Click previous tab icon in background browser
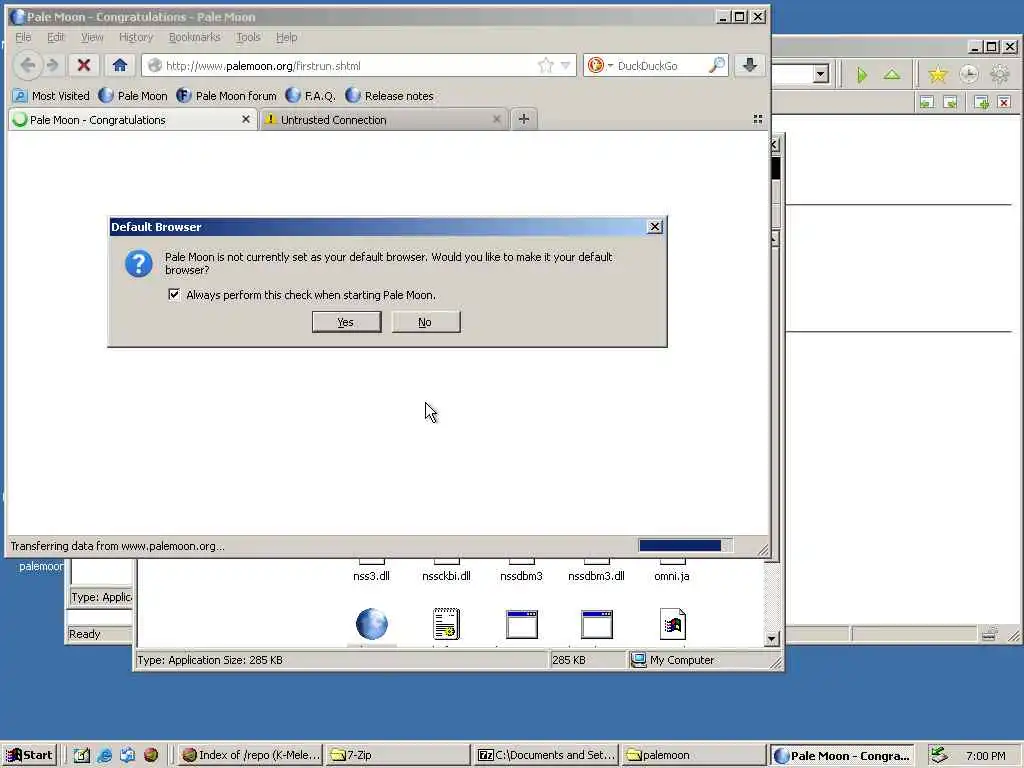 point(926,102)
